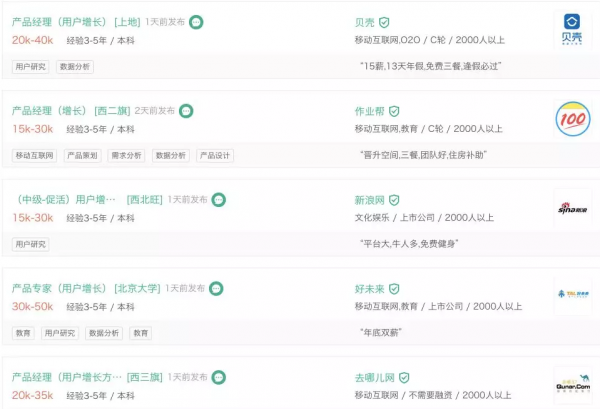Click text 文化娱乐 / 上市公司 / 2000人以上
Screen dimensions: 600x409
(x=424, y=218)
